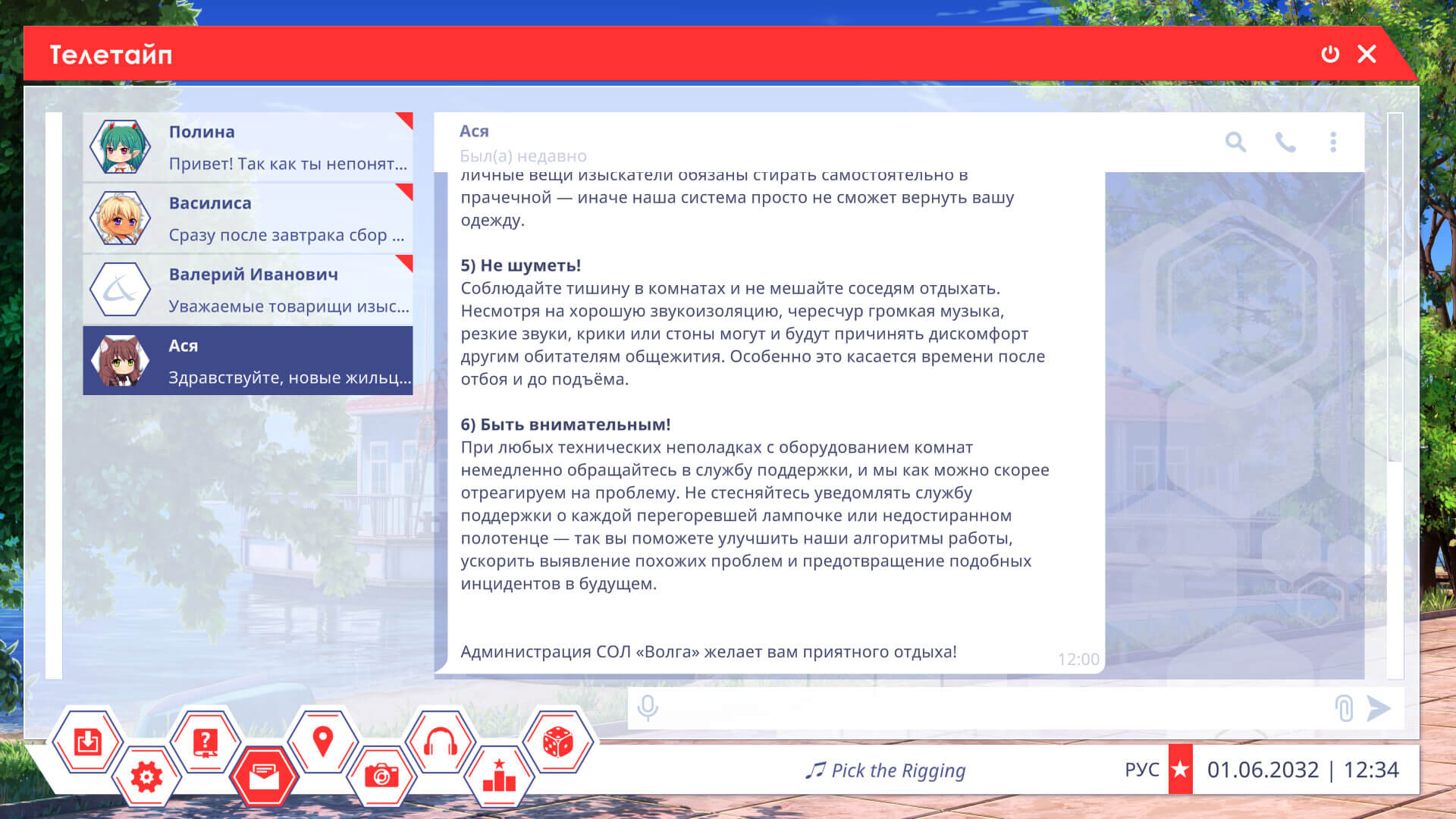Attach a file with the paperclip

click(x=1344, y=708)
